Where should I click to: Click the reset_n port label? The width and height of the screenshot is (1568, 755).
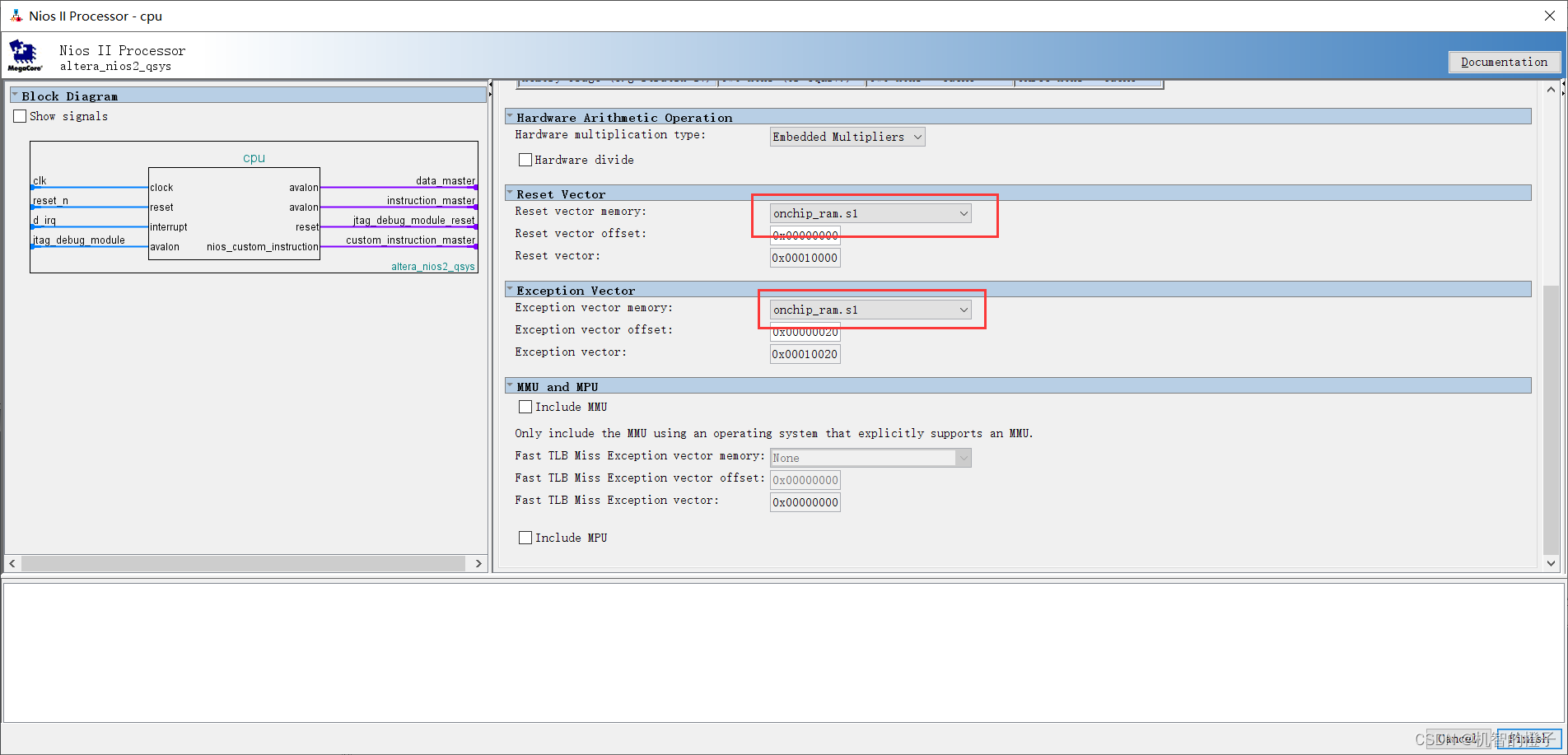[x=50, y=200]
